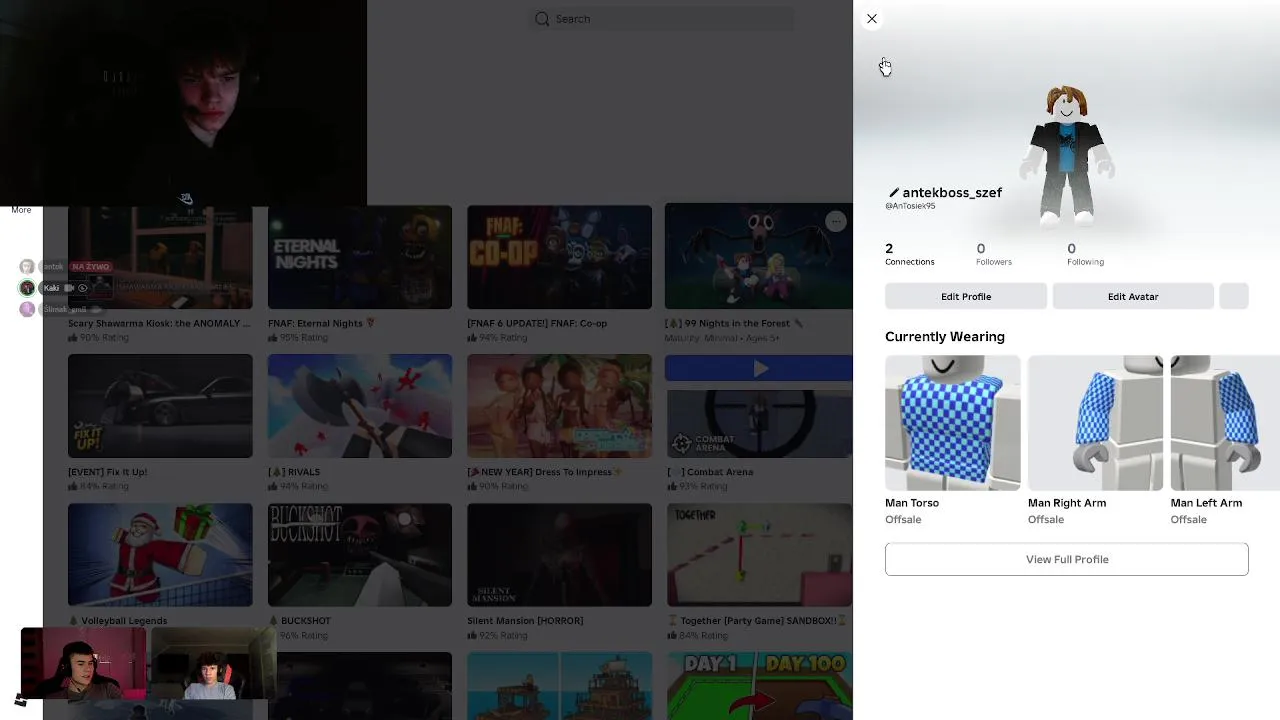This screenshot has width=1280, height=720.
Task: Click the RIVALS title text
Action: [x=300, y=472]
